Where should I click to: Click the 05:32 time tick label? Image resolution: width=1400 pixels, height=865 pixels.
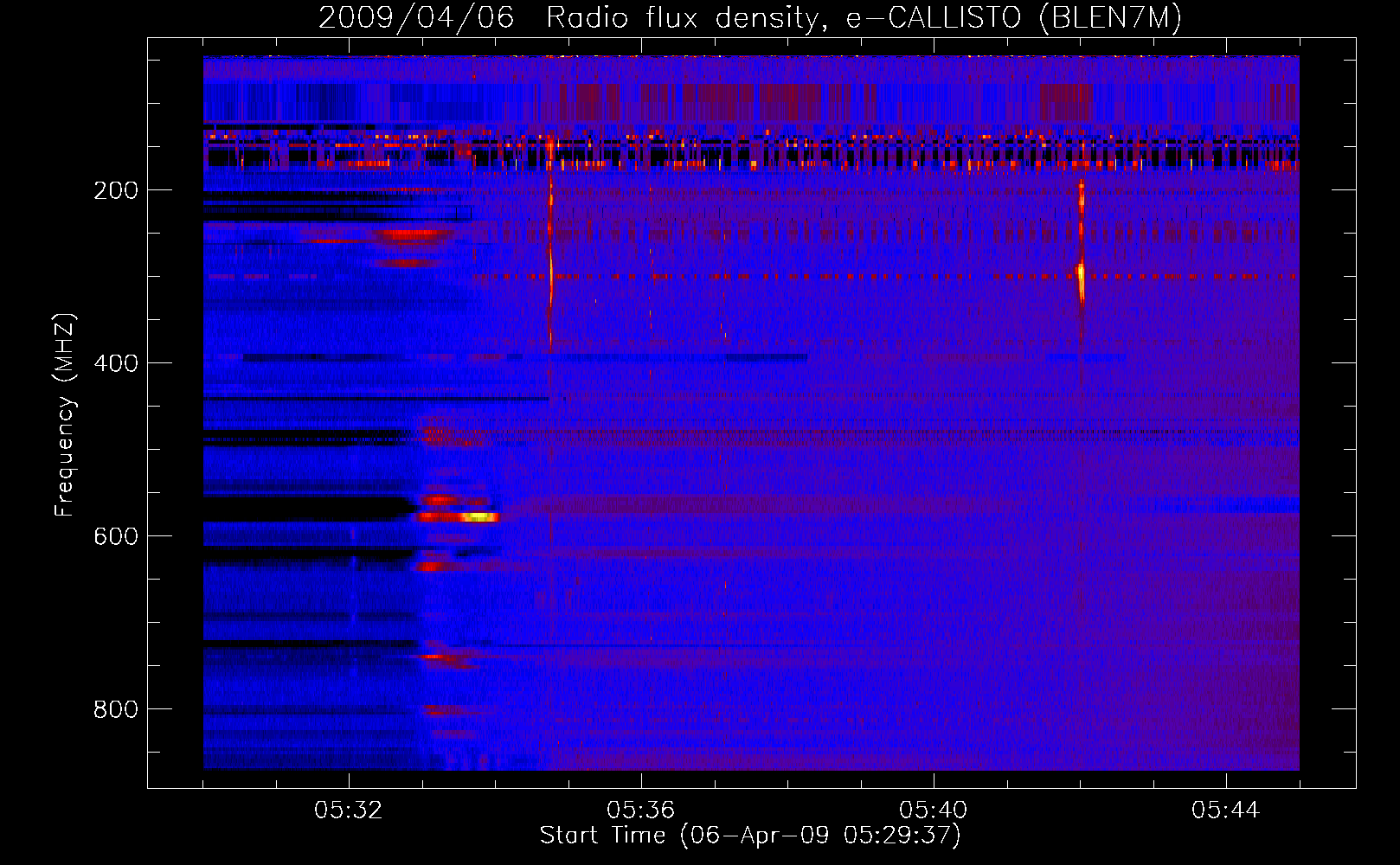point(349,811)
